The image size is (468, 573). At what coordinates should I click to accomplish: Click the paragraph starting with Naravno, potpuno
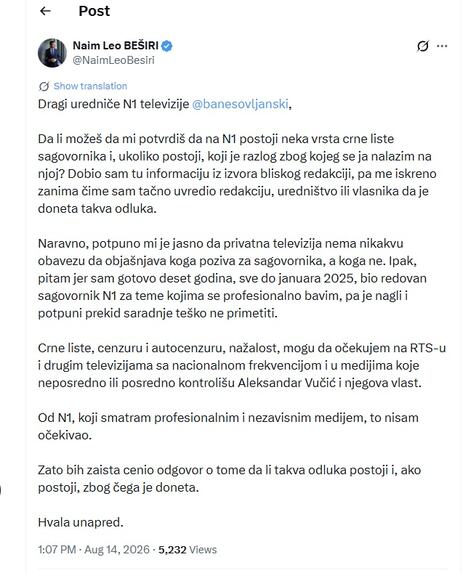(x=232, y=278)
